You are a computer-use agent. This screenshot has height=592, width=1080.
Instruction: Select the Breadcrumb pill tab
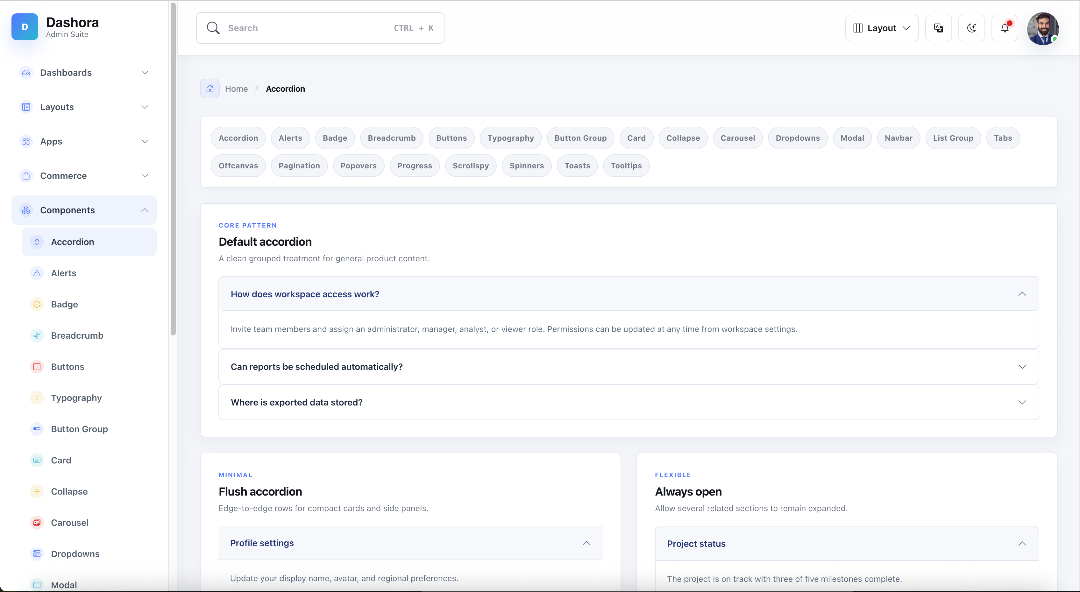(391, 138)
